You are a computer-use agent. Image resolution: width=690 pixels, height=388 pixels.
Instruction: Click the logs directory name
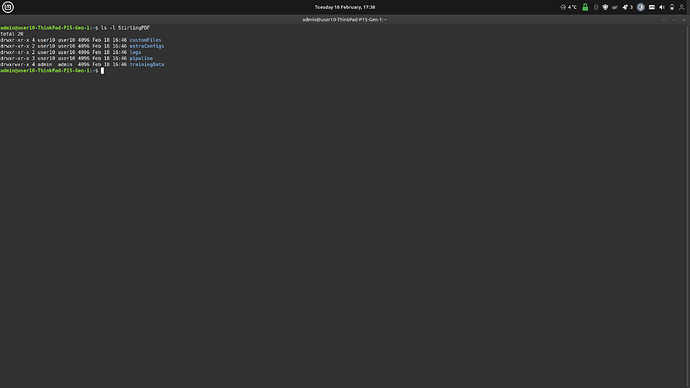click(x=135, y=52)
